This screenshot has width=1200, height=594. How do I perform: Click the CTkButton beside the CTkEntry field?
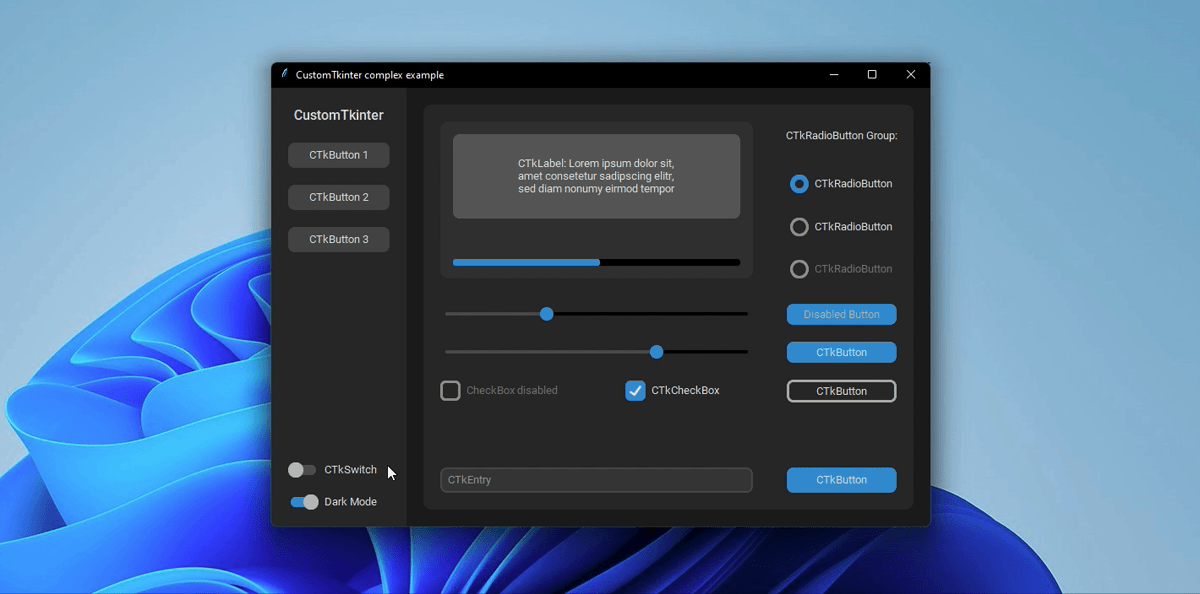click(841, 480)
